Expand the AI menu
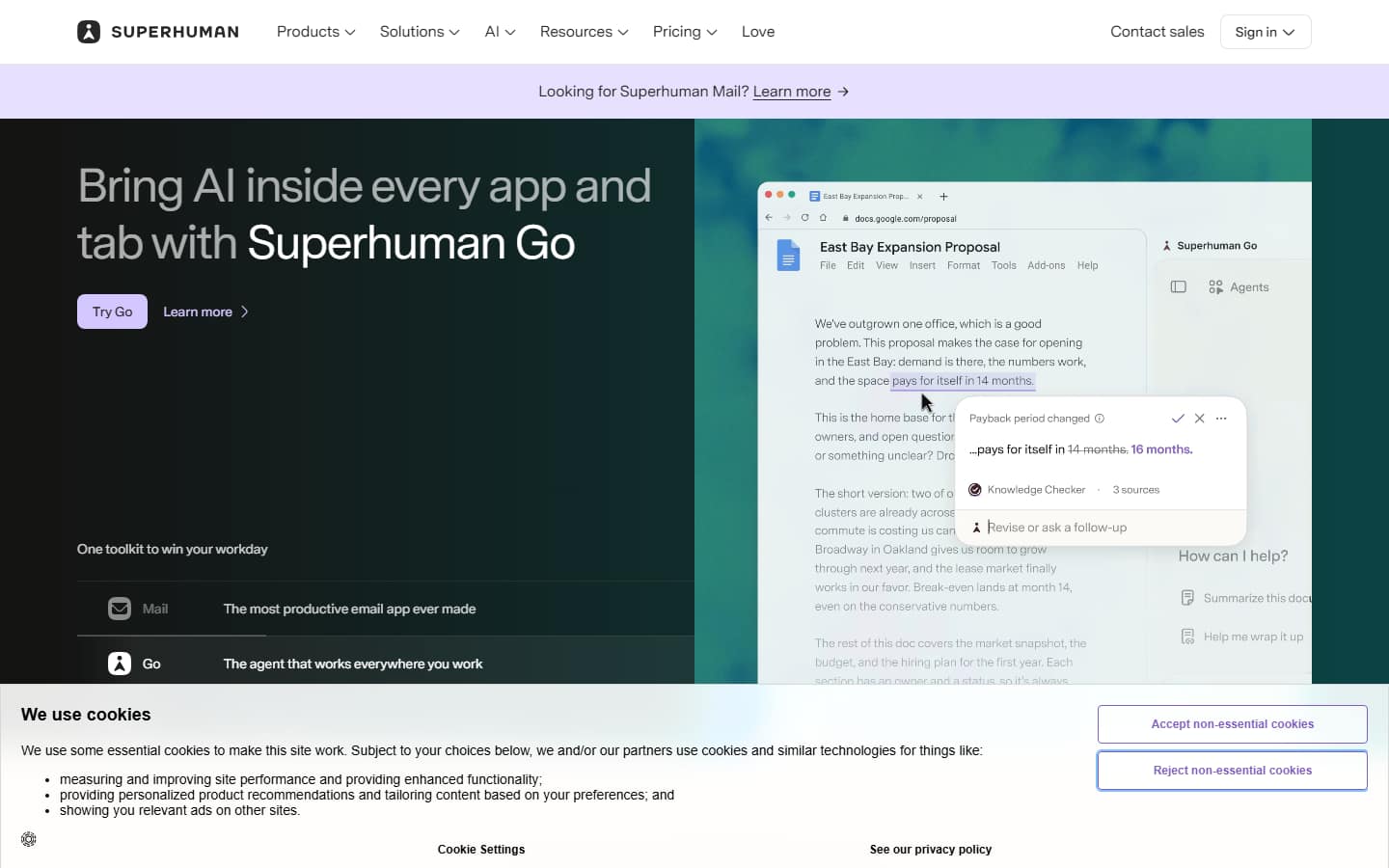This screenshot has width=1389, height=868. coord(500,32)
